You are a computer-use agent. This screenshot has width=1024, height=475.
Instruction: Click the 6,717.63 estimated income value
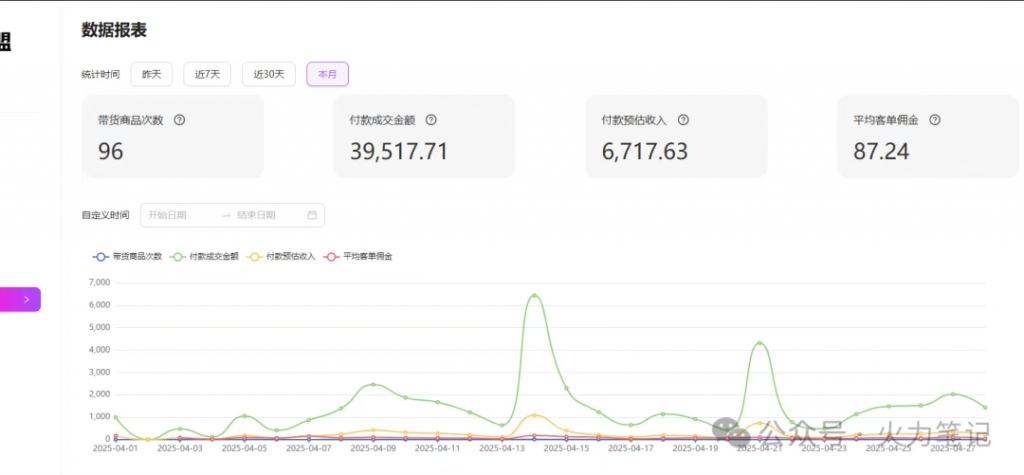(645, 152)
